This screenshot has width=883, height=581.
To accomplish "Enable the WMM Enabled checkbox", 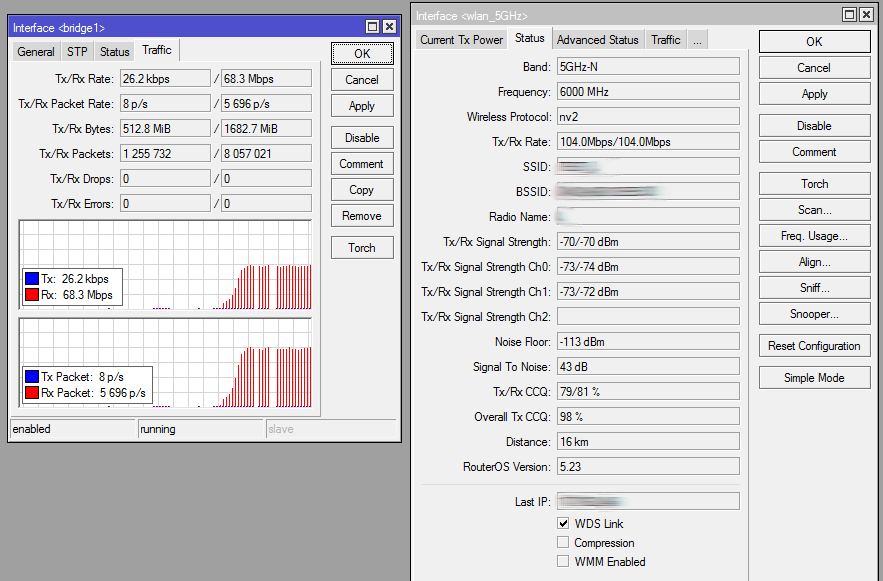I will pos(564,562).
